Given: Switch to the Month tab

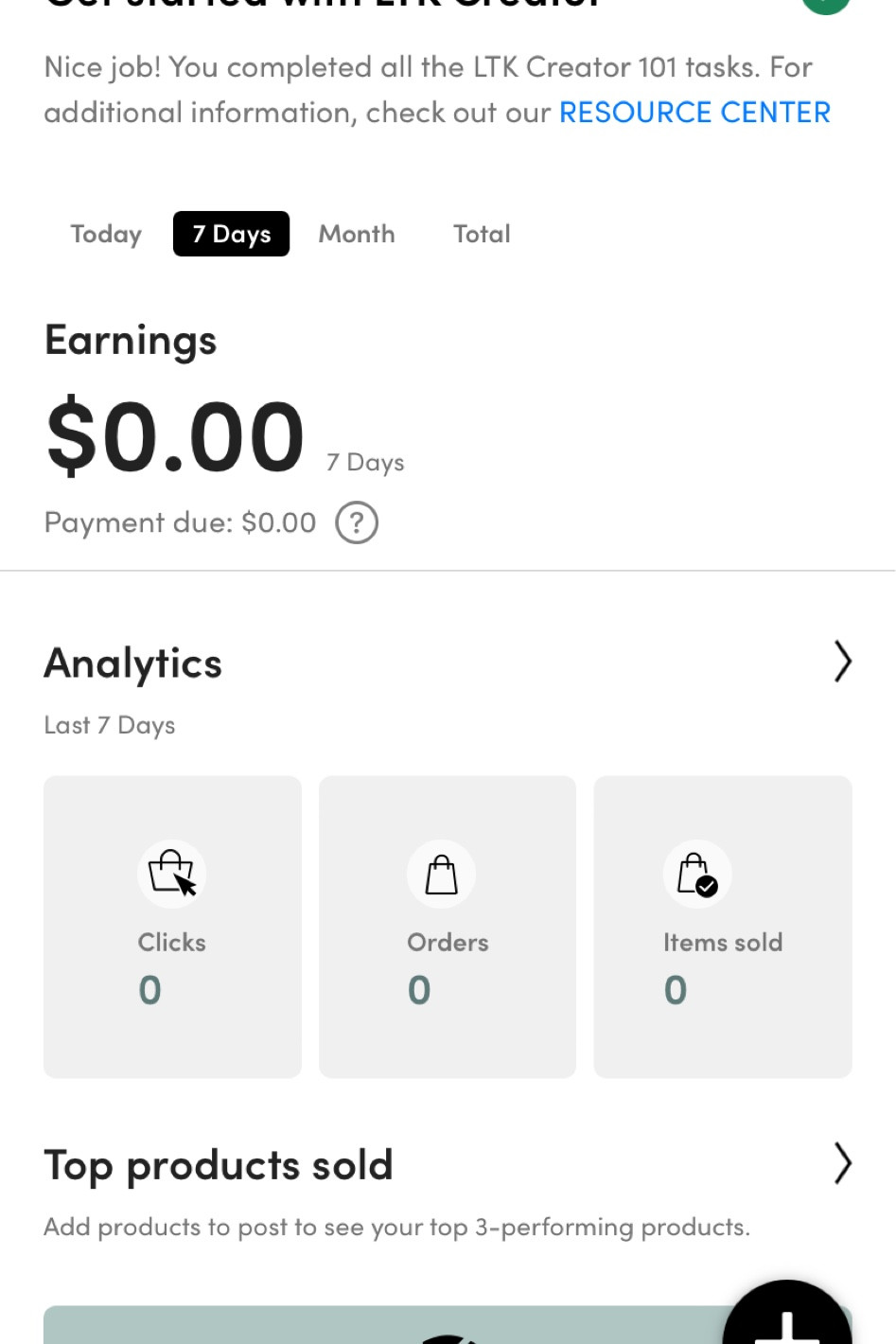Looking at the screenshot, I should 357,234.
